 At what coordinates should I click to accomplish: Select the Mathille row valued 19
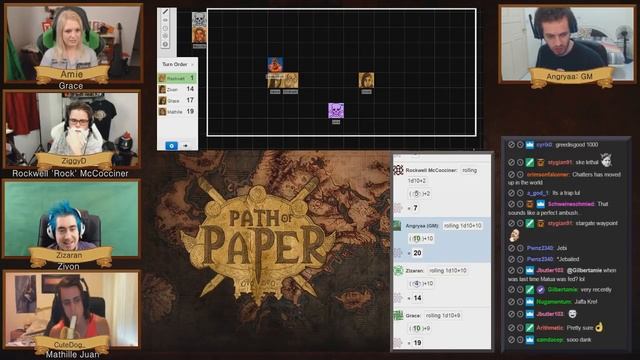pyautogui.click(x=177, y=111)
